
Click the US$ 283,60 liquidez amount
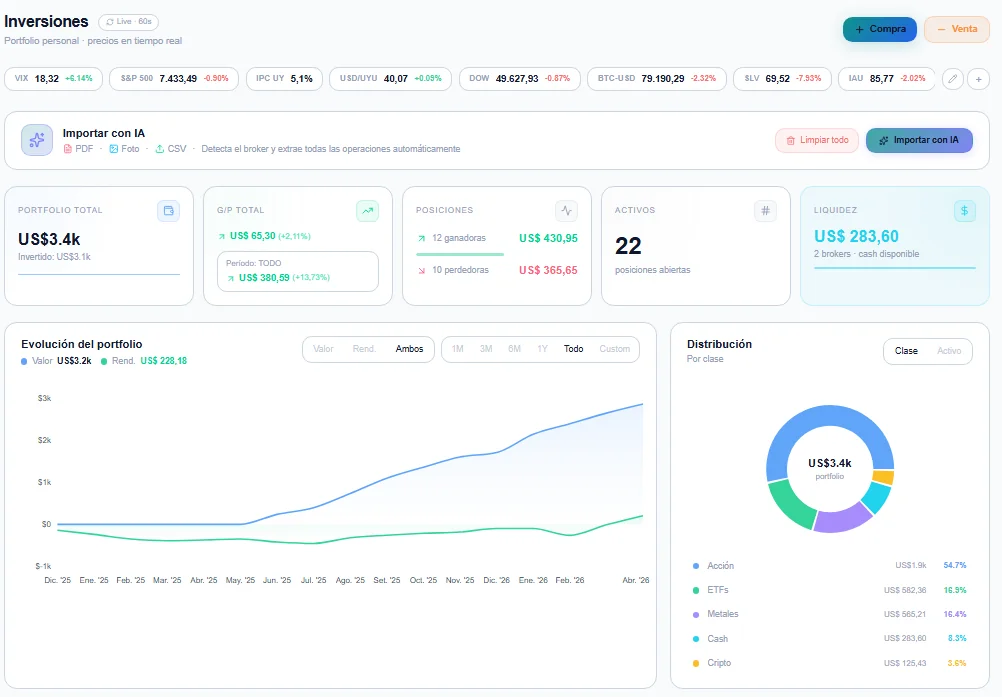click(x=856, y=237)
